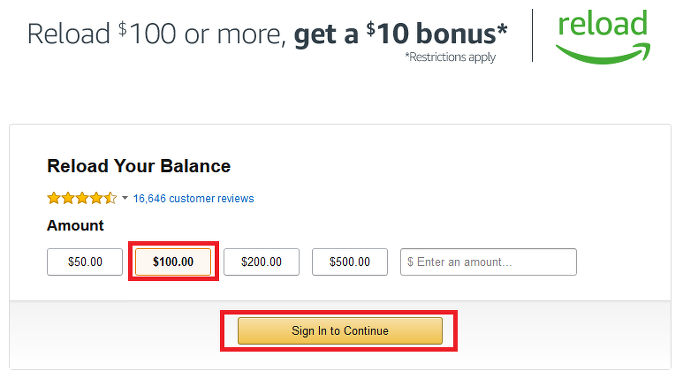Click the Reload $100 or more banner text
Screen dimensions: 683x379
coord(157,34)
